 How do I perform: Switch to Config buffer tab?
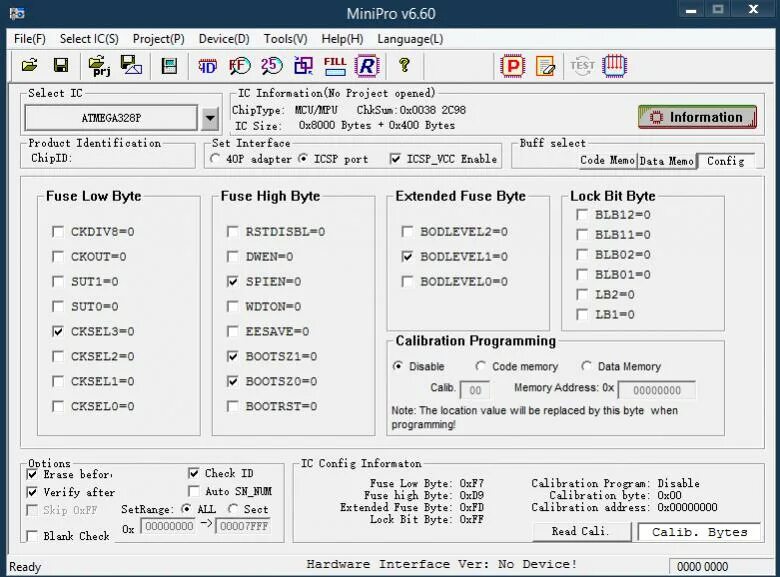(x=725, y=161)
